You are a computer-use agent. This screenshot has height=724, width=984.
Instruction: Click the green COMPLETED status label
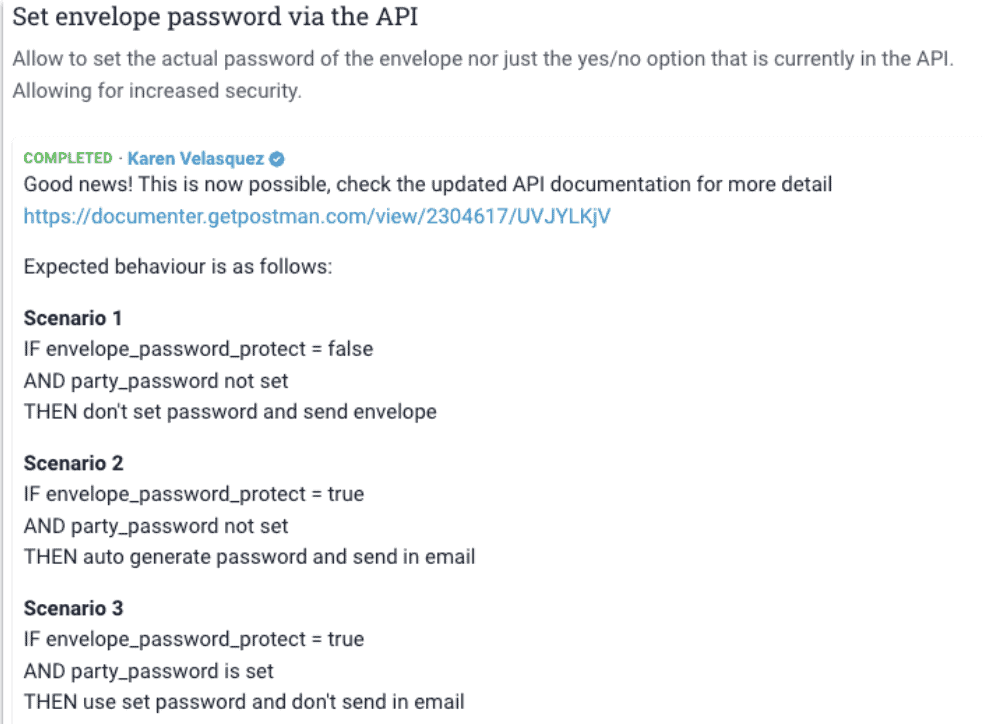click(68, 158)
